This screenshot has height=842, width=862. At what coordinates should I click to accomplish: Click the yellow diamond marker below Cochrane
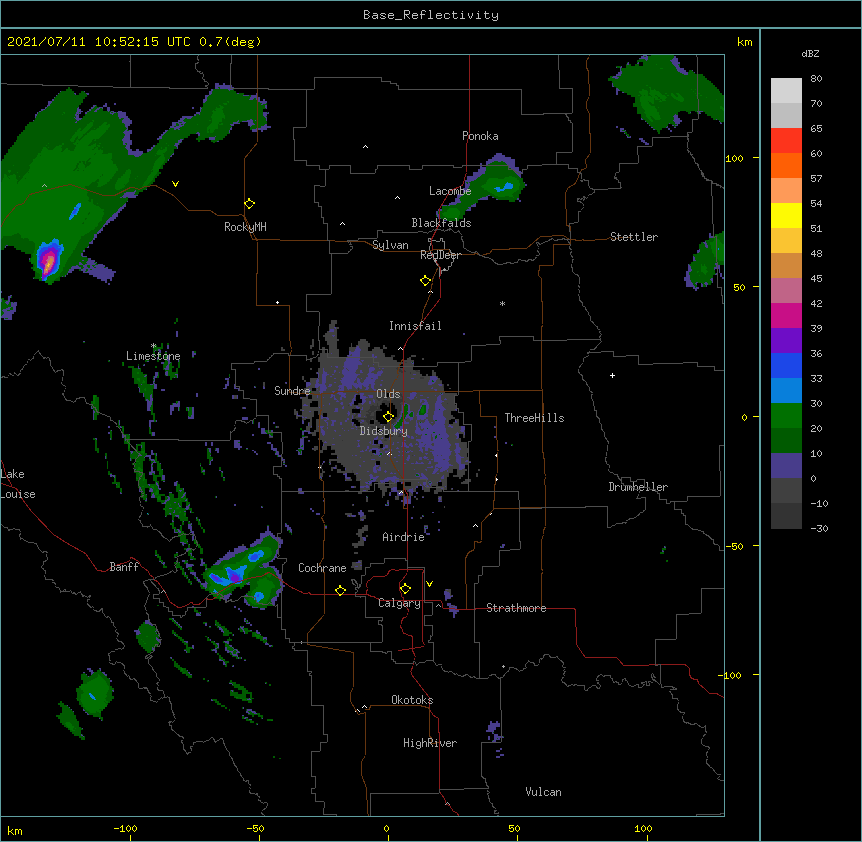[x=340, y=590]
